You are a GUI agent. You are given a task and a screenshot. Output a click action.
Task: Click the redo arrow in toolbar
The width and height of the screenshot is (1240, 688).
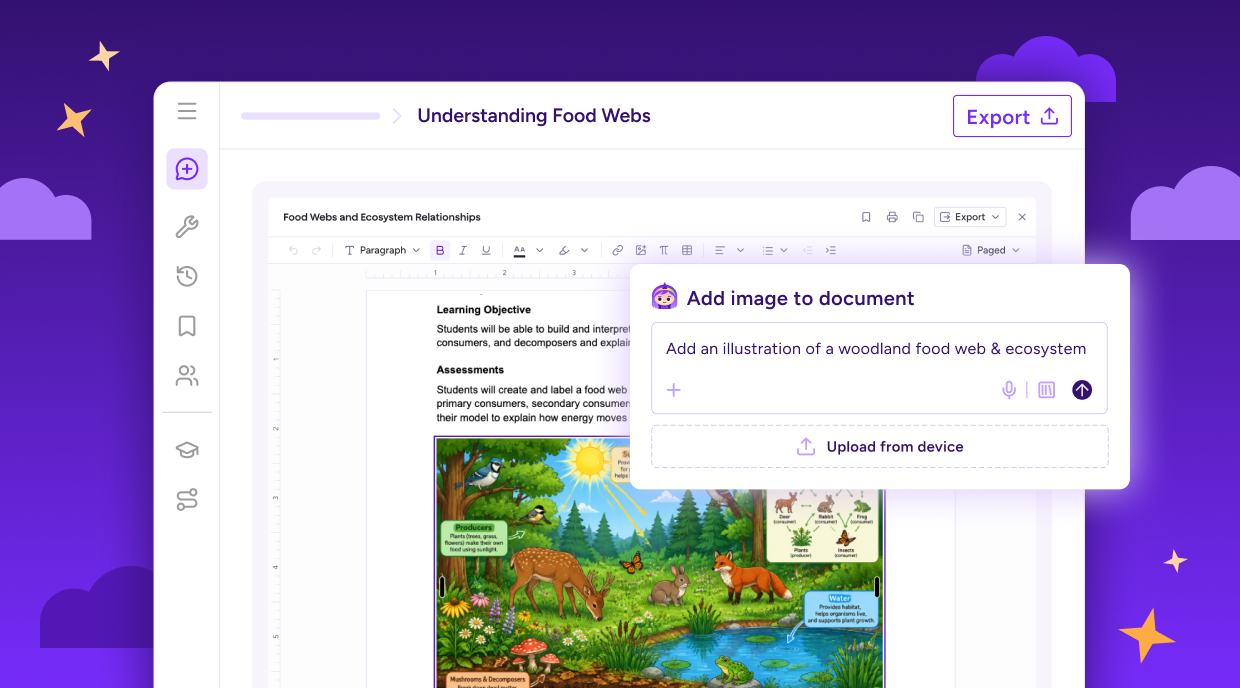[317, 250]
